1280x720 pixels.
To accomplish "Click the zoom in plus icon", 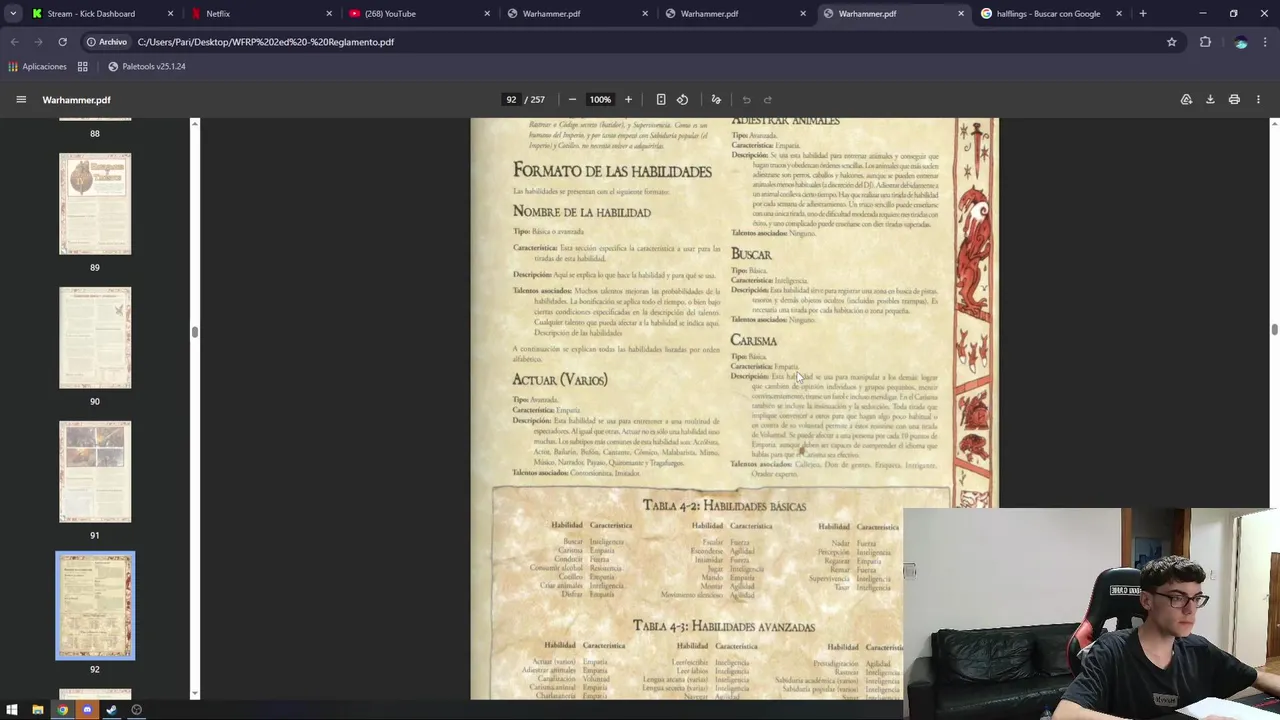I will 628,100.
